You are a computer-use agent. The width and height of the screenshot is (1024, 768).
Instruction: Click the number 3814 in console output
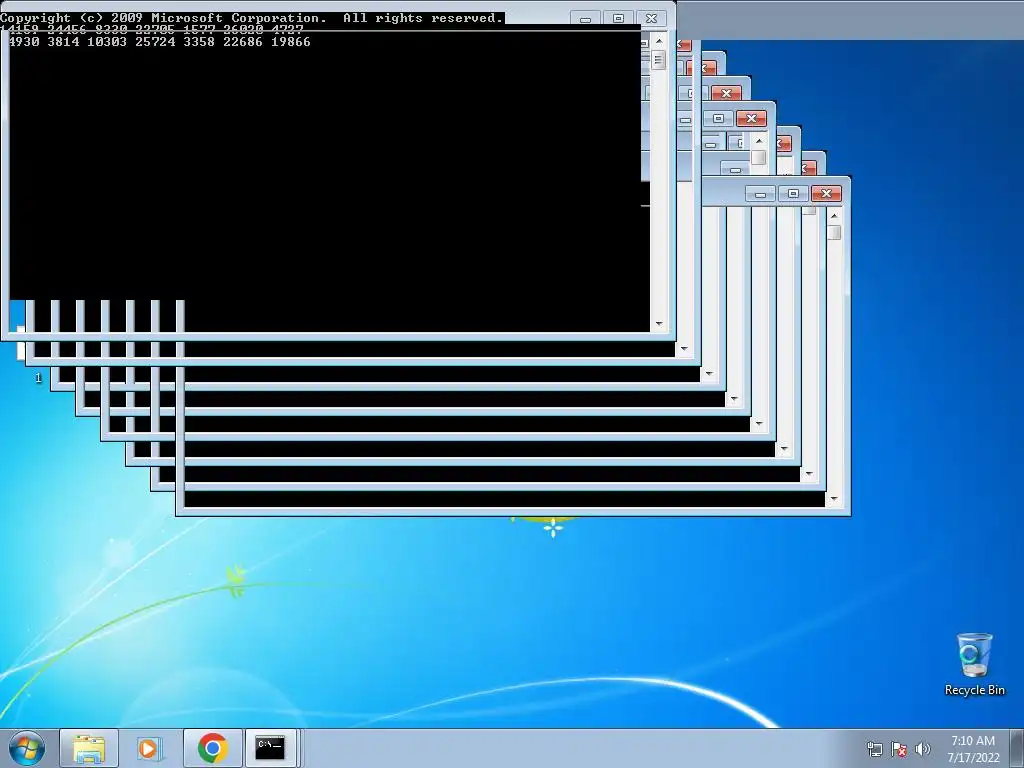(63, 42)
